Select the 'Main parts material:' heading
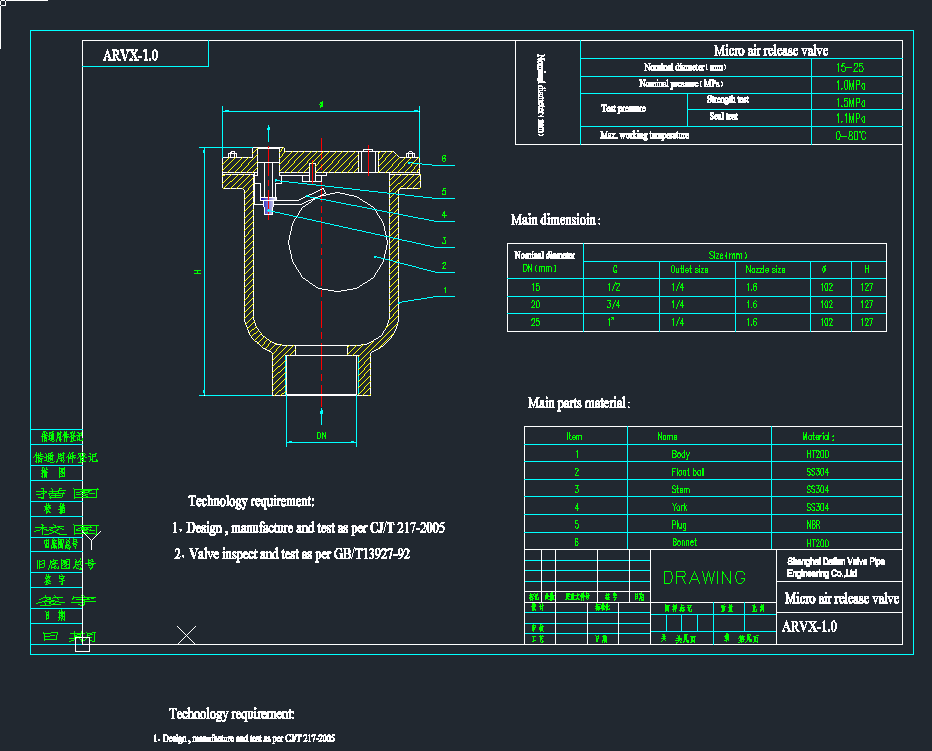932x751 pixels. coord(578,403)
